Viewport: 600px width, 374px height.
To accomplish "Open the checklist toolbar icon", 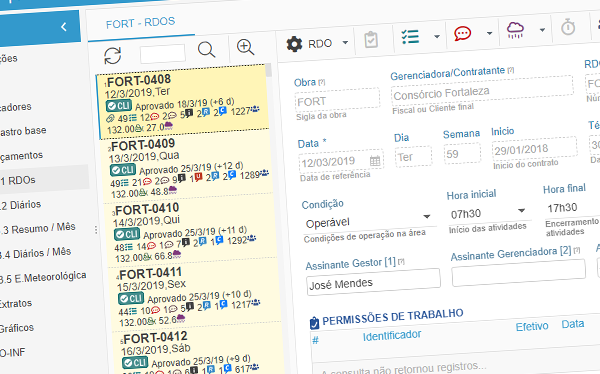I will 410,37.
